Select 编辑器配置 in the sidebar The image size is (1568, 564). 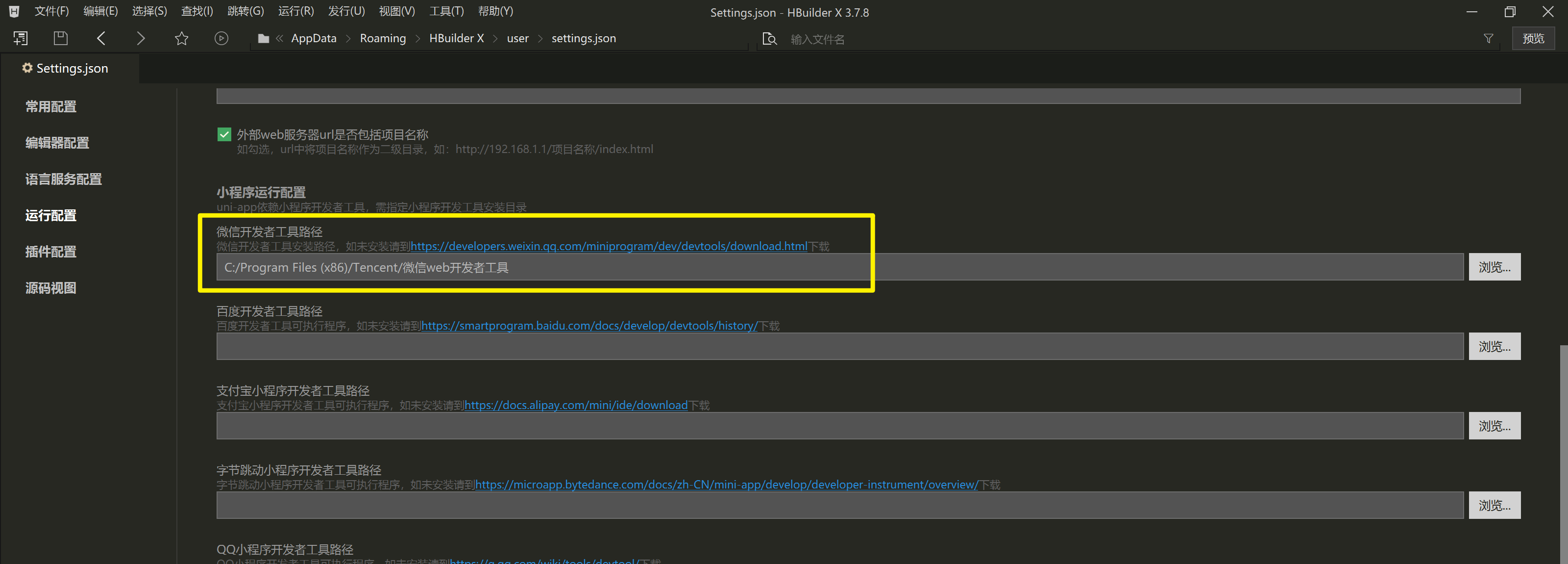pyautogui.click(x=57, y=143)
